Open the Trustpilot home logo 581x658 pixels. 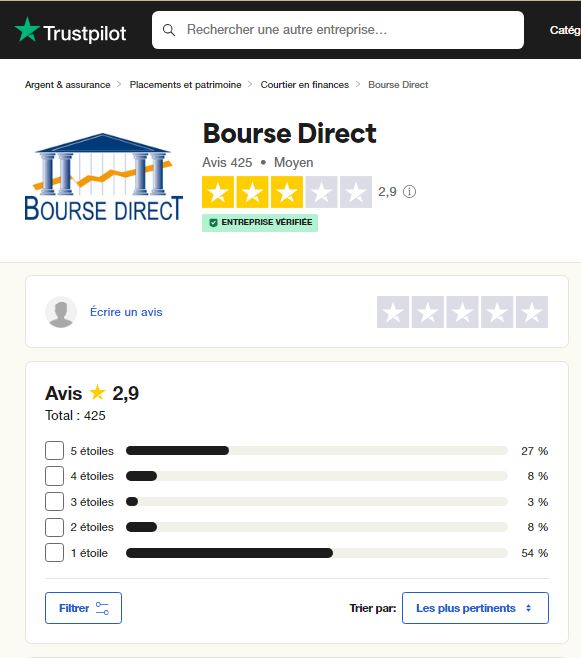click(70, 30)
